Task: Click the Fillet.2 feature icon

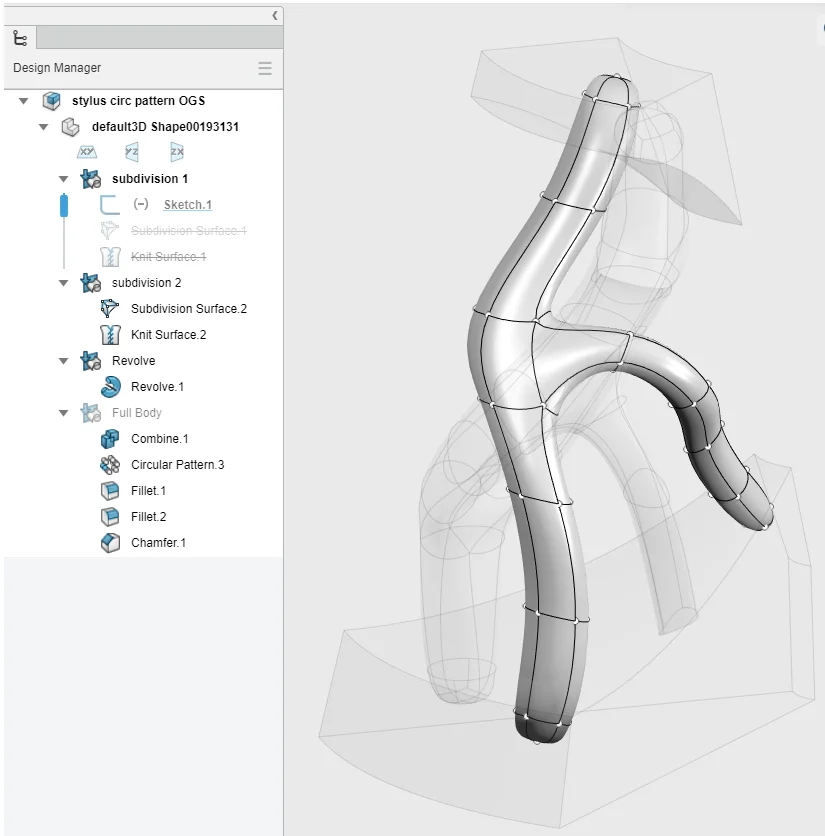Action: point(110,517)
